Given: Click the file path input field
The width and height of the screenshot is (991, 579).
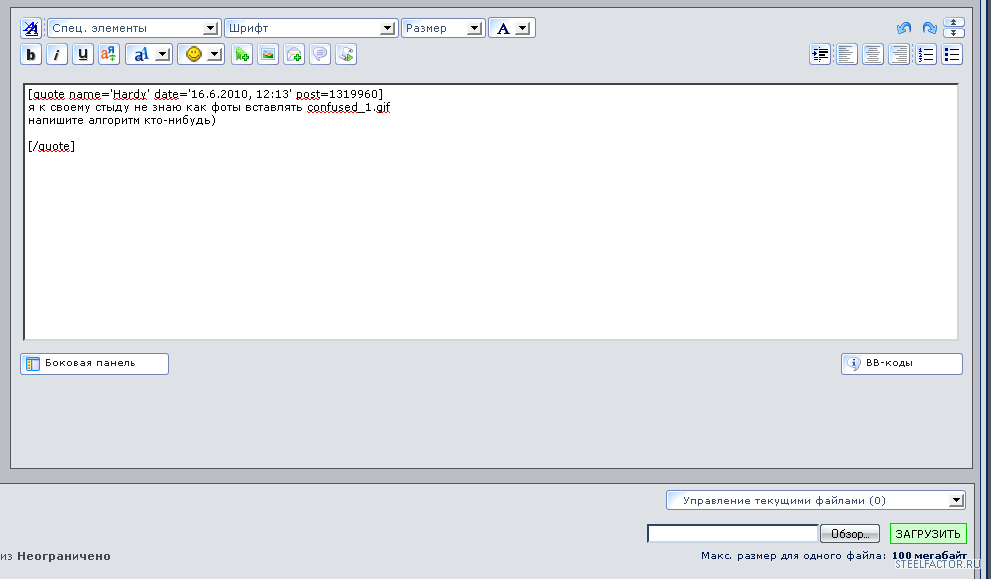Looking at the screenshot, I should pos(732,534).
